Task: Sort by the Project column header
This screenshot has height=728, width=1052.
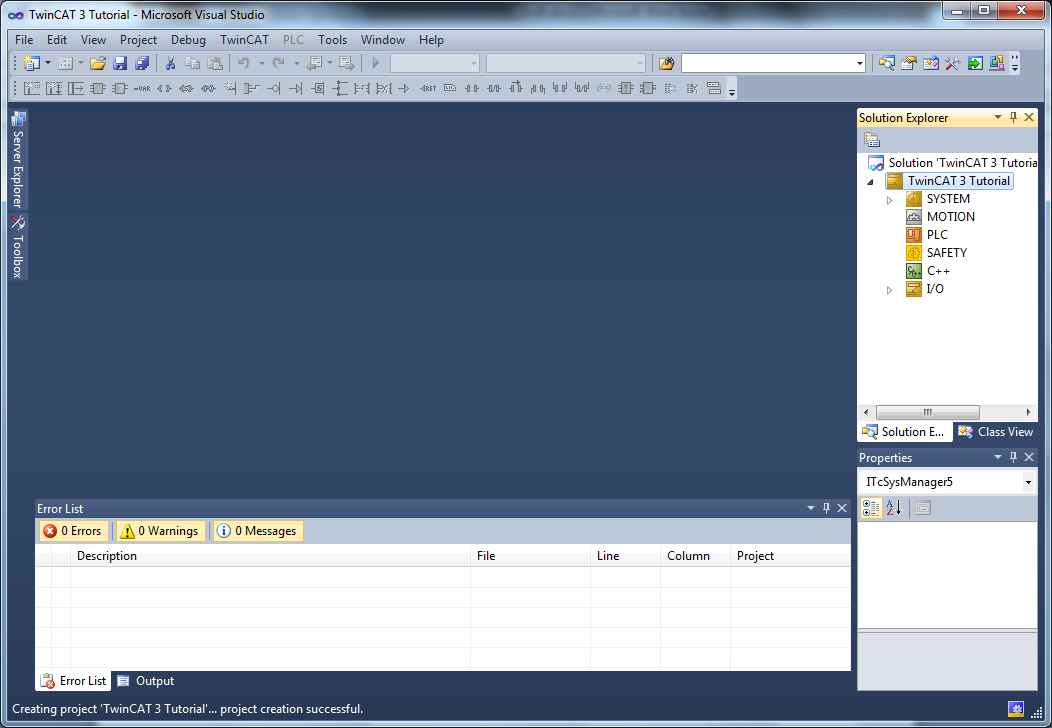Action: 790,556
